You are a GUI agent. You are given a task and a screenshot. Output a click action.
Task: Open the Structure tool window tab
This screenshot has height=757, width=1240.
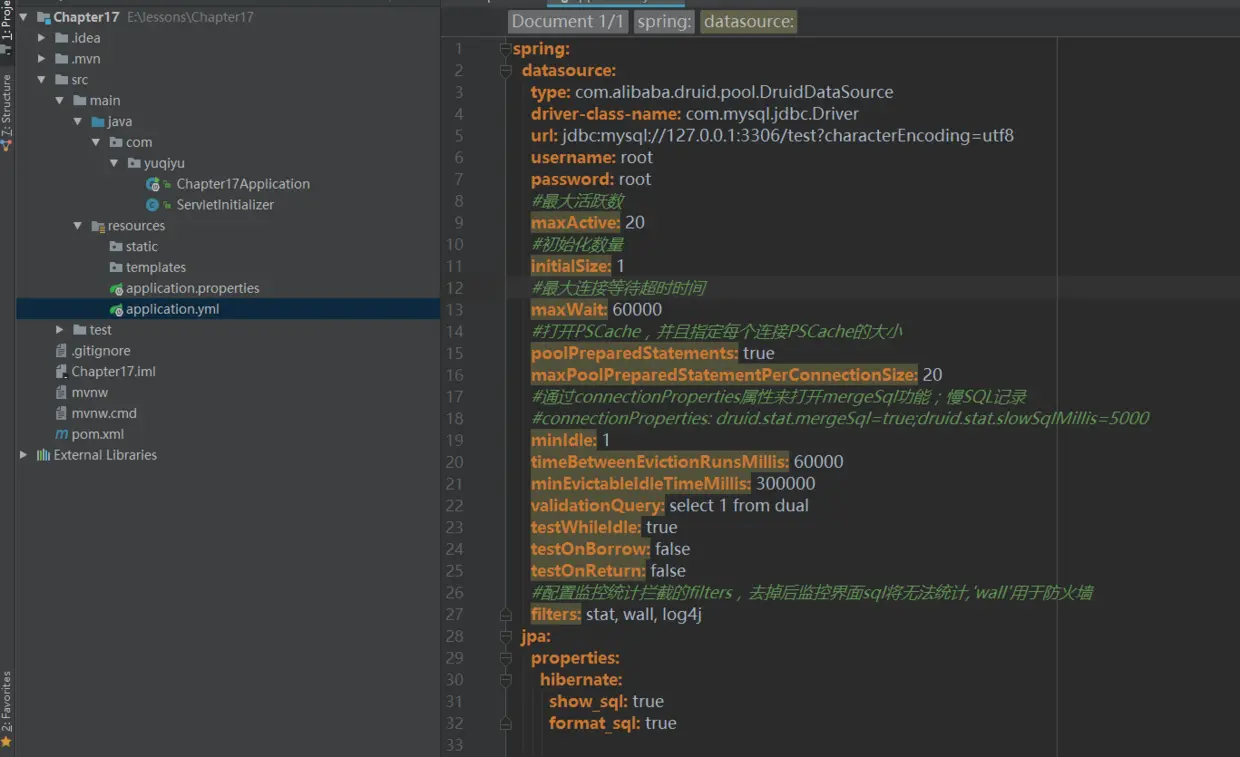(7, 112)
